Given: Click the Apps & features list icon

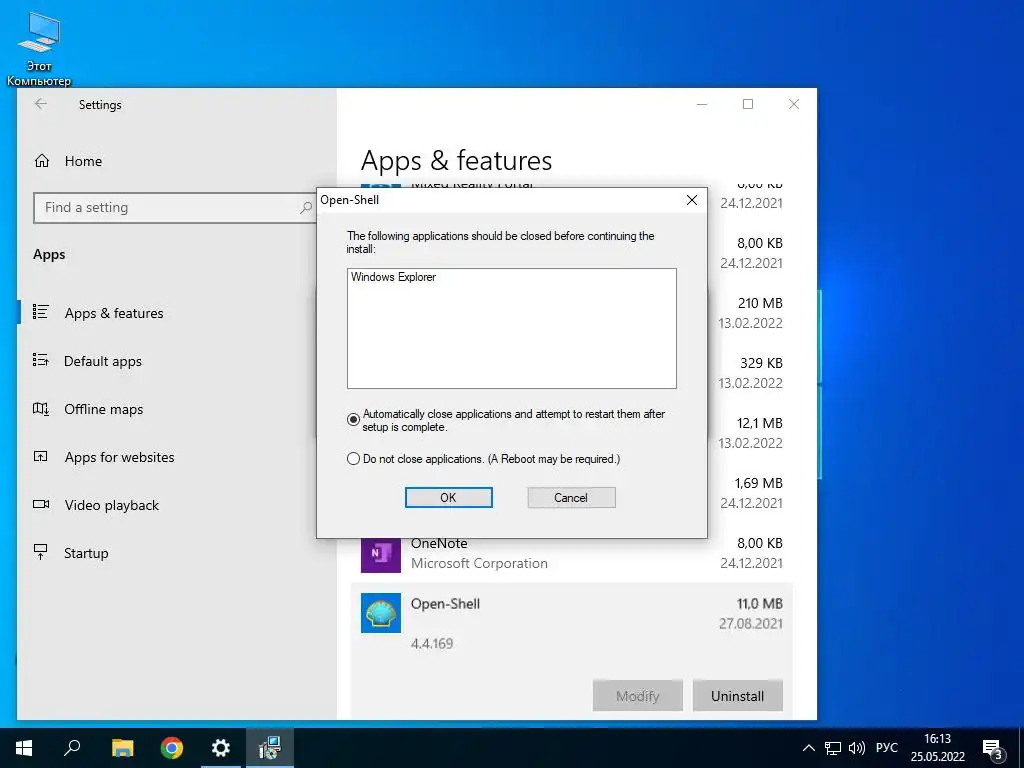Looking at the screenshot, I should 40,312.
